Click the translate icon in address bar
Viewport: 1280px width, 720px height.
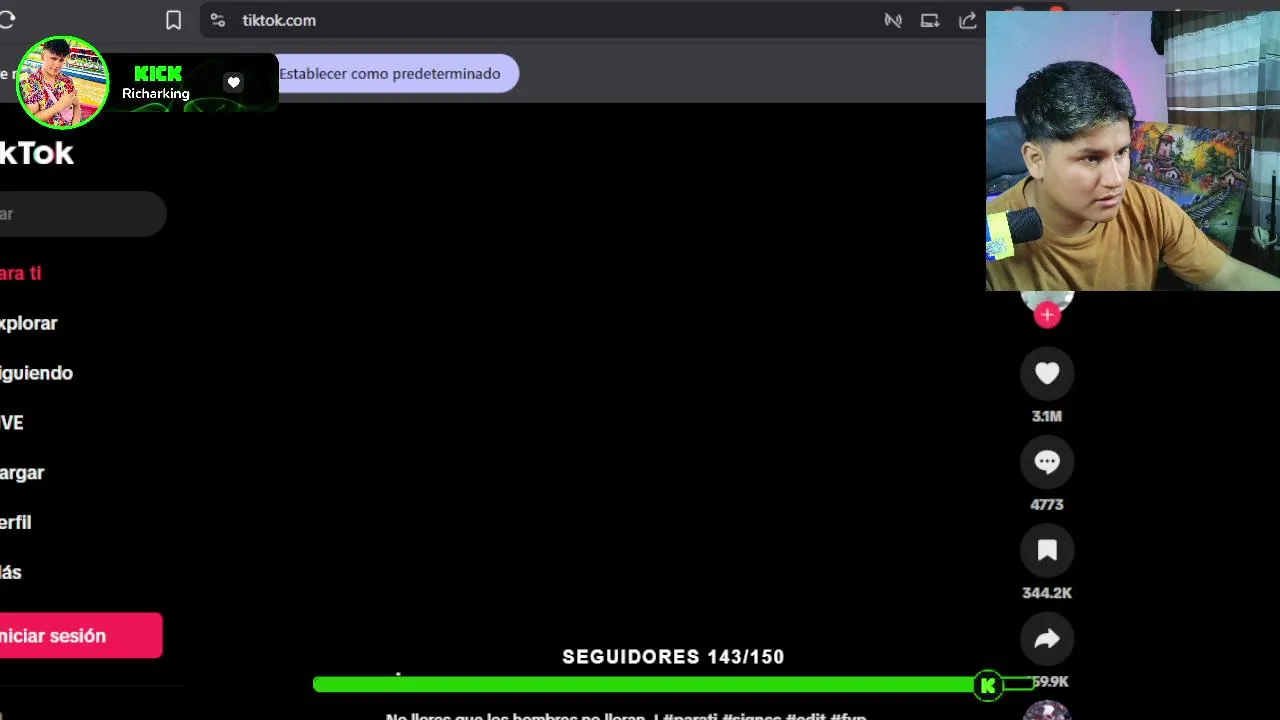893,20
